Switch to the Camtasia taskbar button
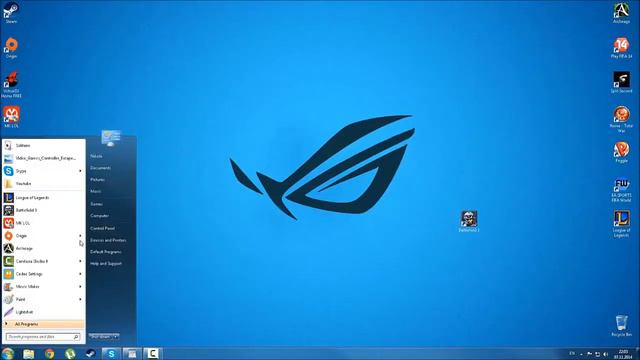The width and height of the screenshot is (640, 360). point(152,353)
